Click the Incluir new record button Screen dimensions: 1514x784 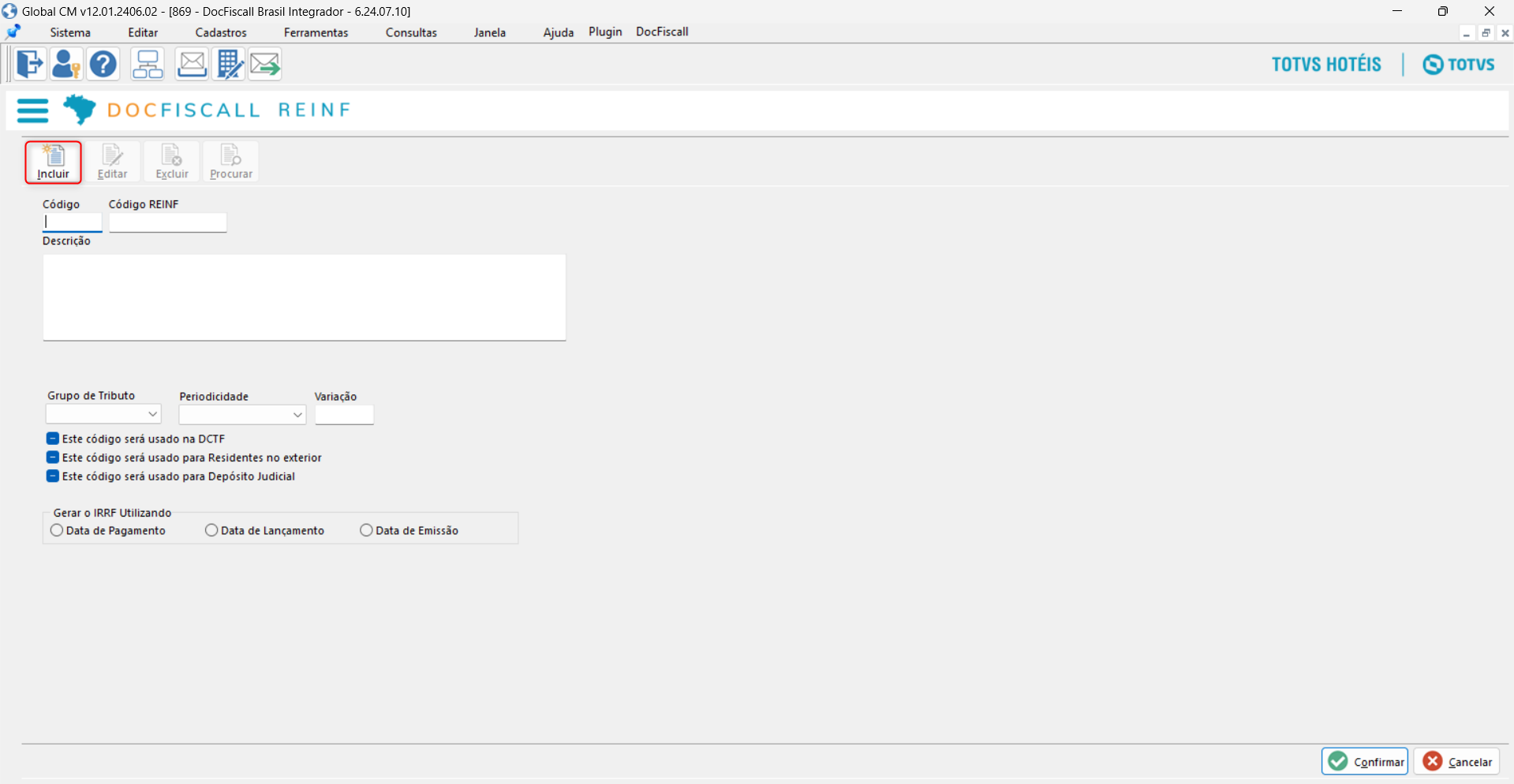(53, 162)
